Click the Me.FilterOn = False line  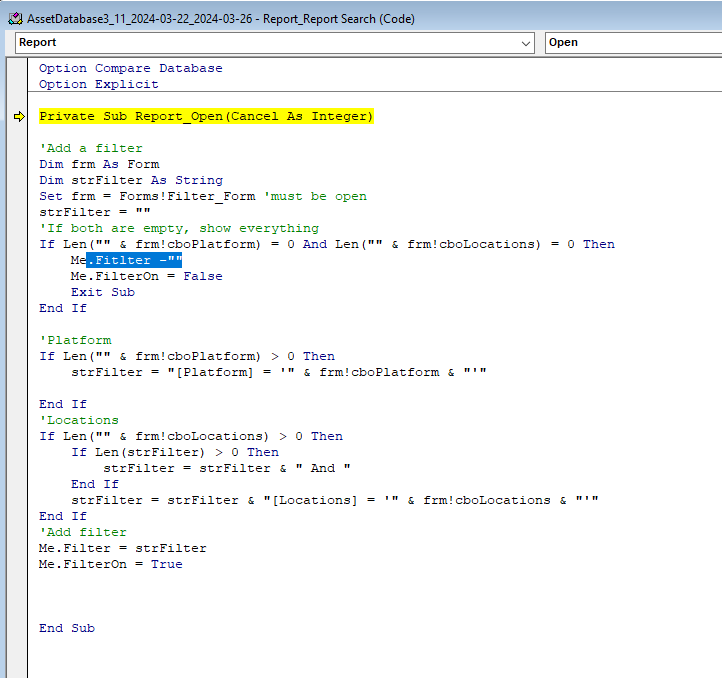146,276
